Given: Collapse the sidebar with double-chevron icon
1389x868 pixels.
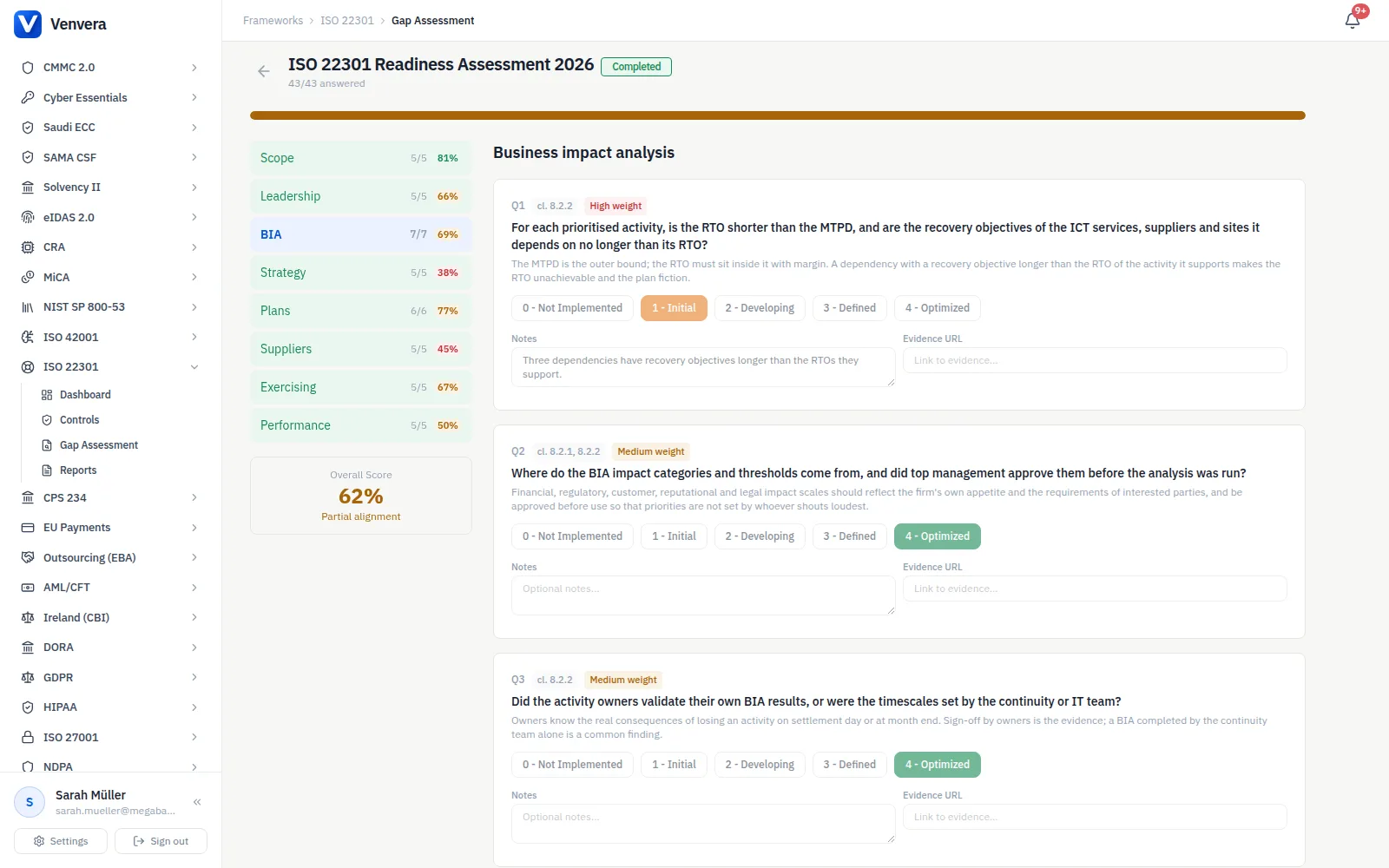Looking at the screenshot, I should [x=197, y=802].
